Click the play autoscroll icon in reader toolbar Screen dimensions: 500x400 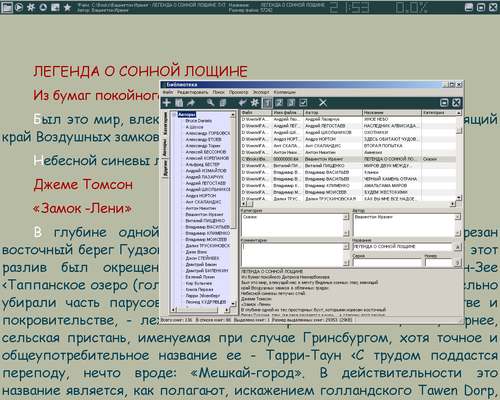pos(19,7)
